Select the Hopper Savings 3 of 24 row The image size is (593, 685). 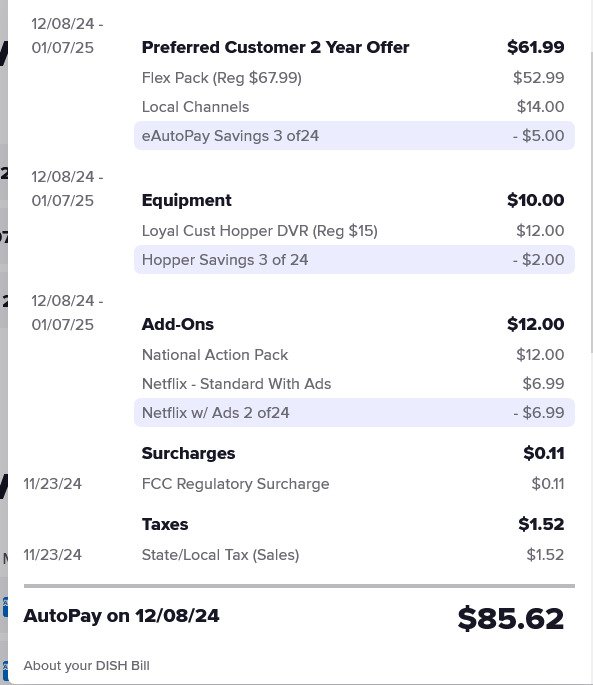tap(354, 260)
